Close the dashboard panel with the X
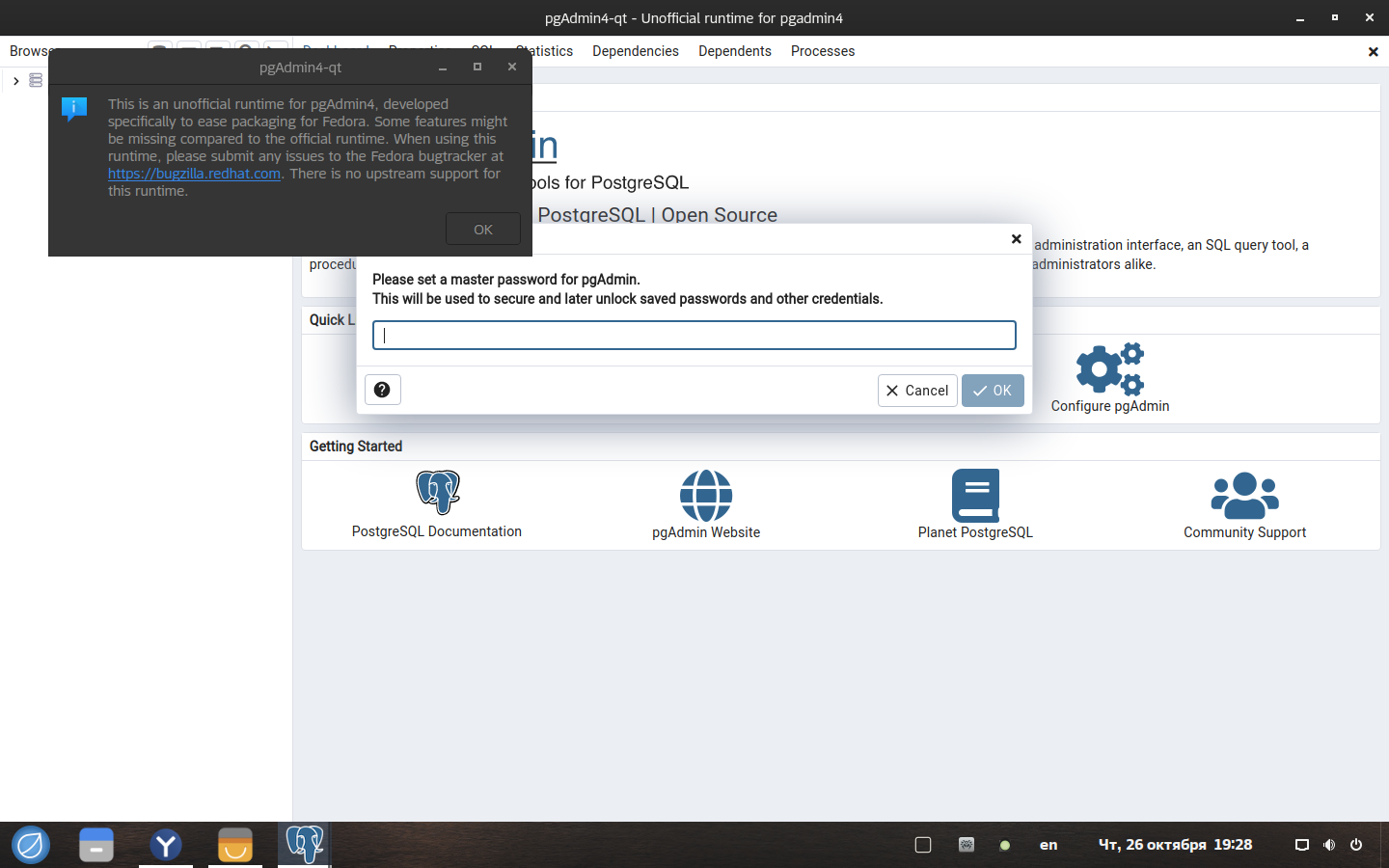 pos(1374,52)
